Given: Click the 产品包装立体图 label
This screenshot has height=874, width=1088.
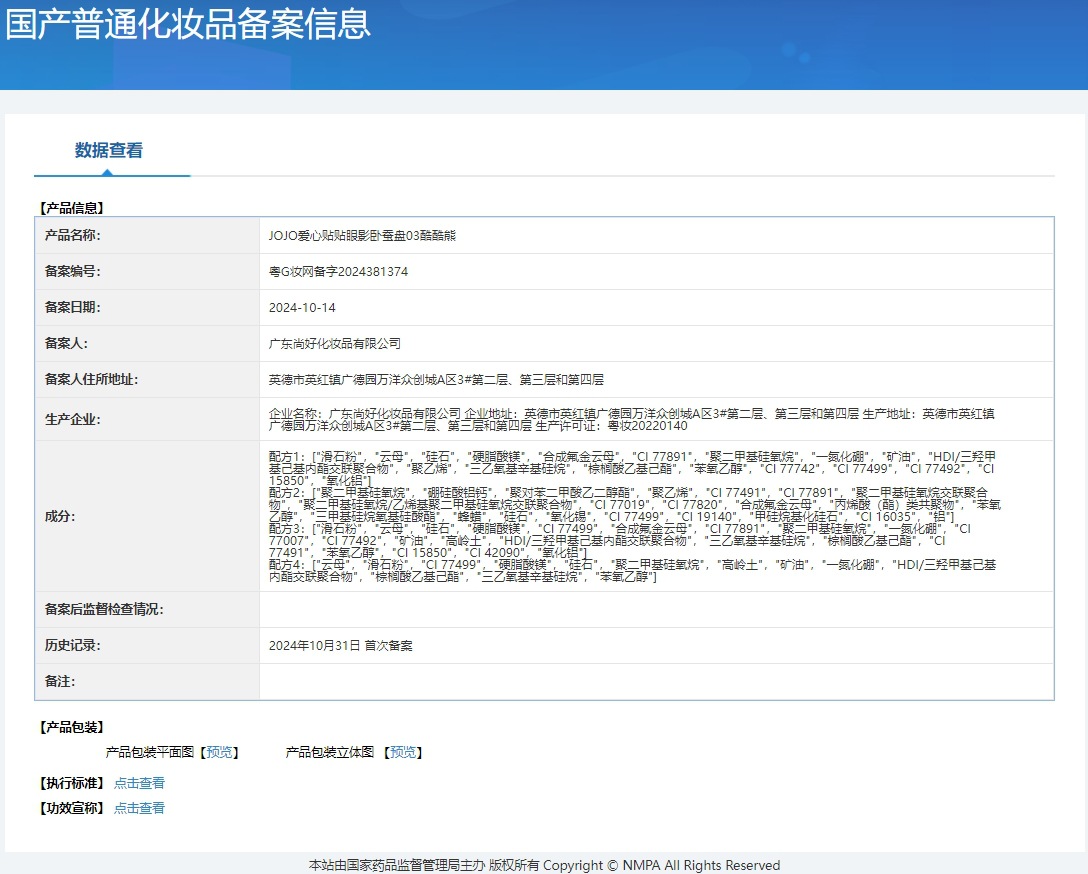Looking at the screenshot, I should (330, 752).
